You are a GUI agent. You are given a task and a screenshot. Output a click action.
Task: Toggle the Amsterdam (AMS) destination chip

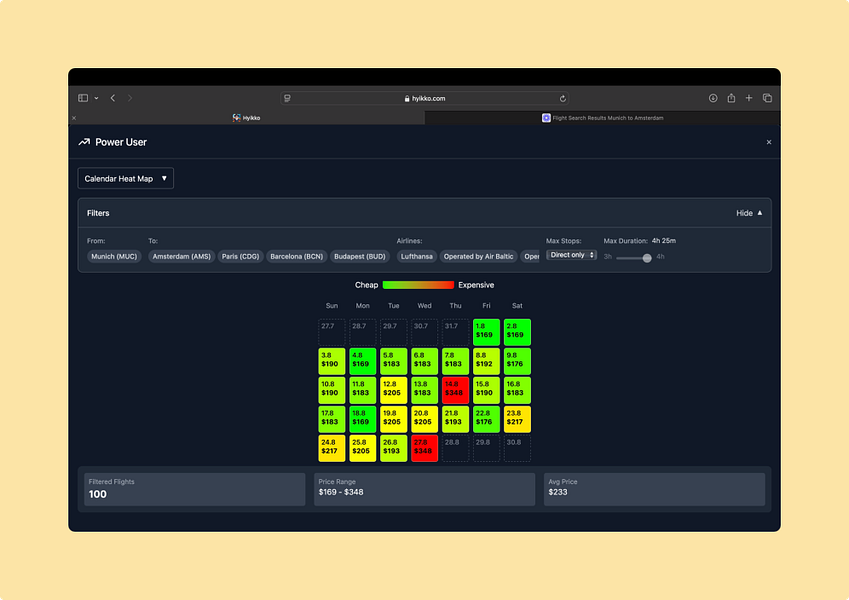(x=181, y=256)
